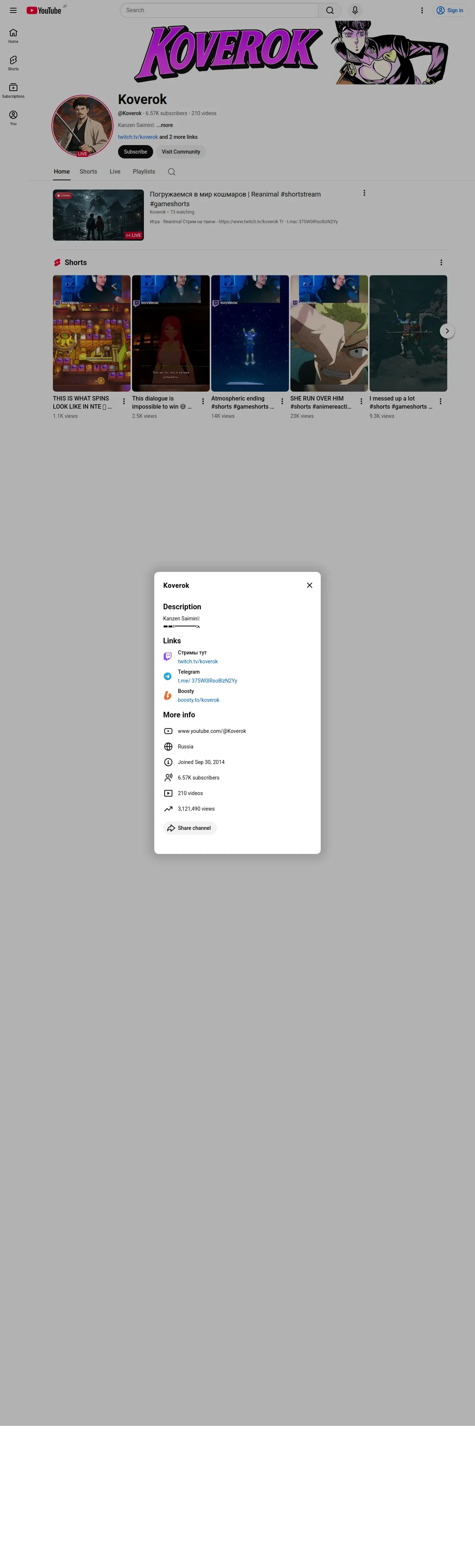Viewport: 475px width, 1568px height.
Task: Open 'SHE RUN OVER HIM' short thumbnail
Action: point(329,333)
